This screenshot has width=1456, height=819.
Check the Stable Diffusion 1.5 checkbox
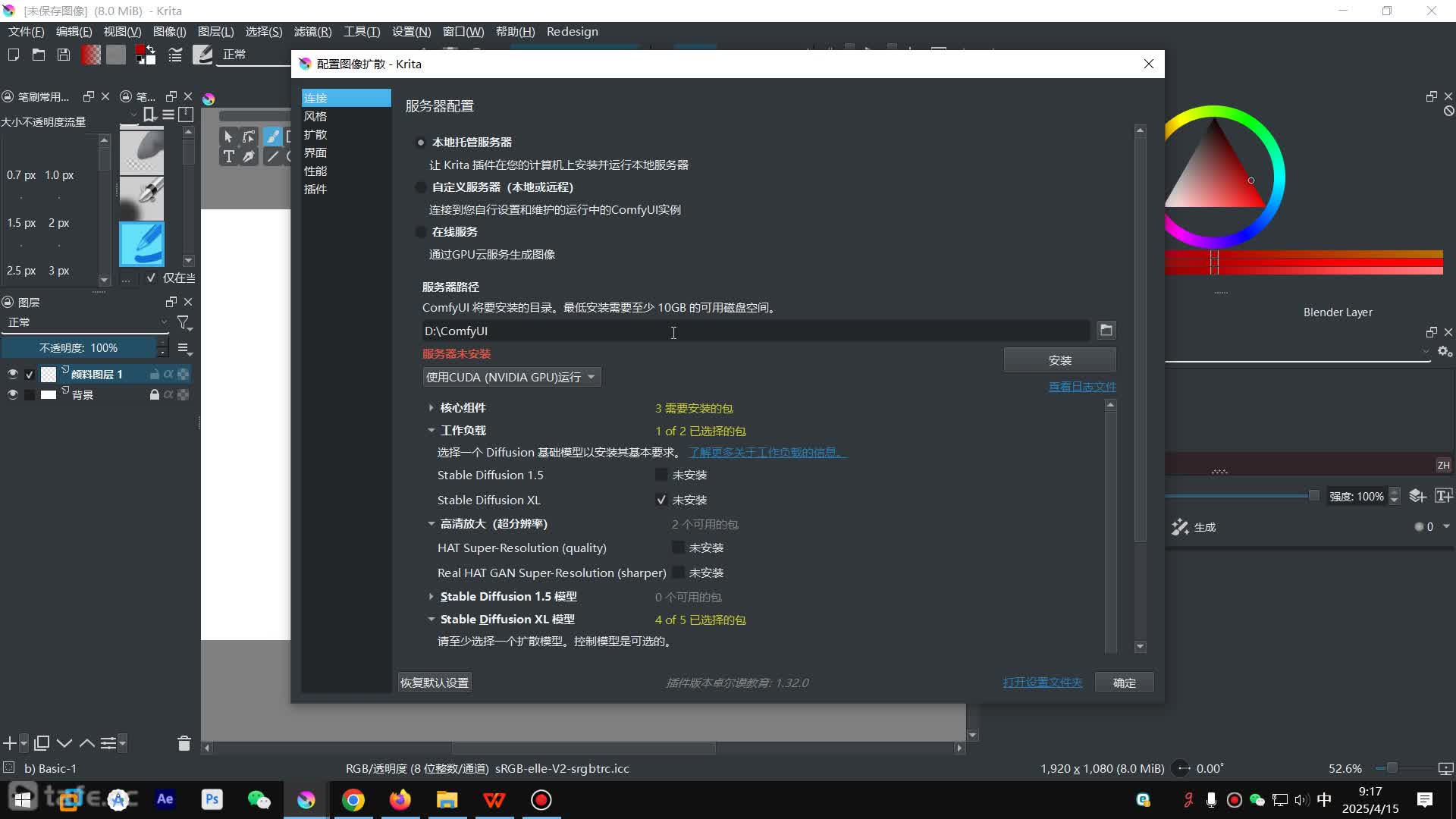point(661,475)
